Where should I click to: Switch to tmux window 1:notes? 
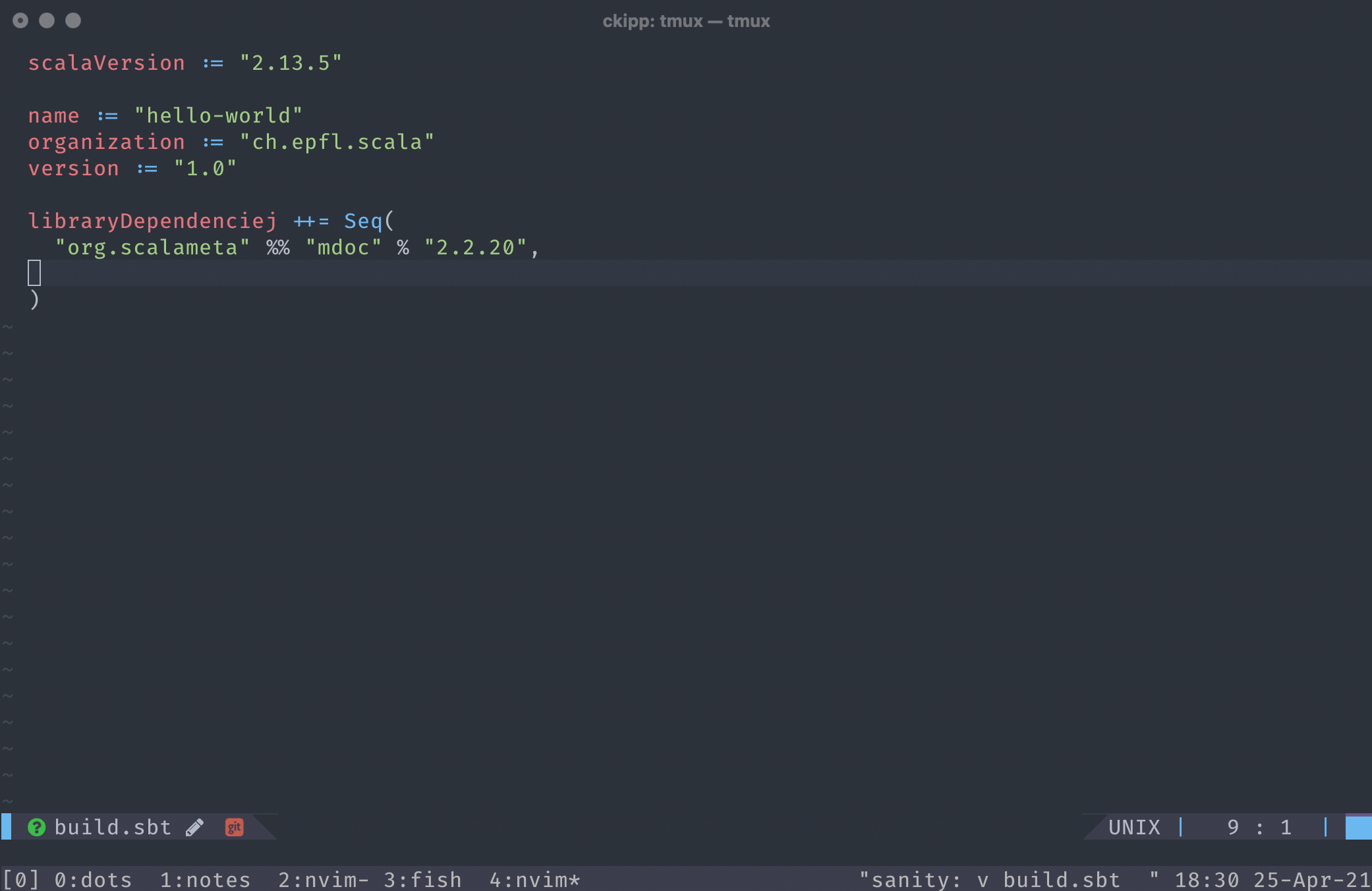pos(205,880)
